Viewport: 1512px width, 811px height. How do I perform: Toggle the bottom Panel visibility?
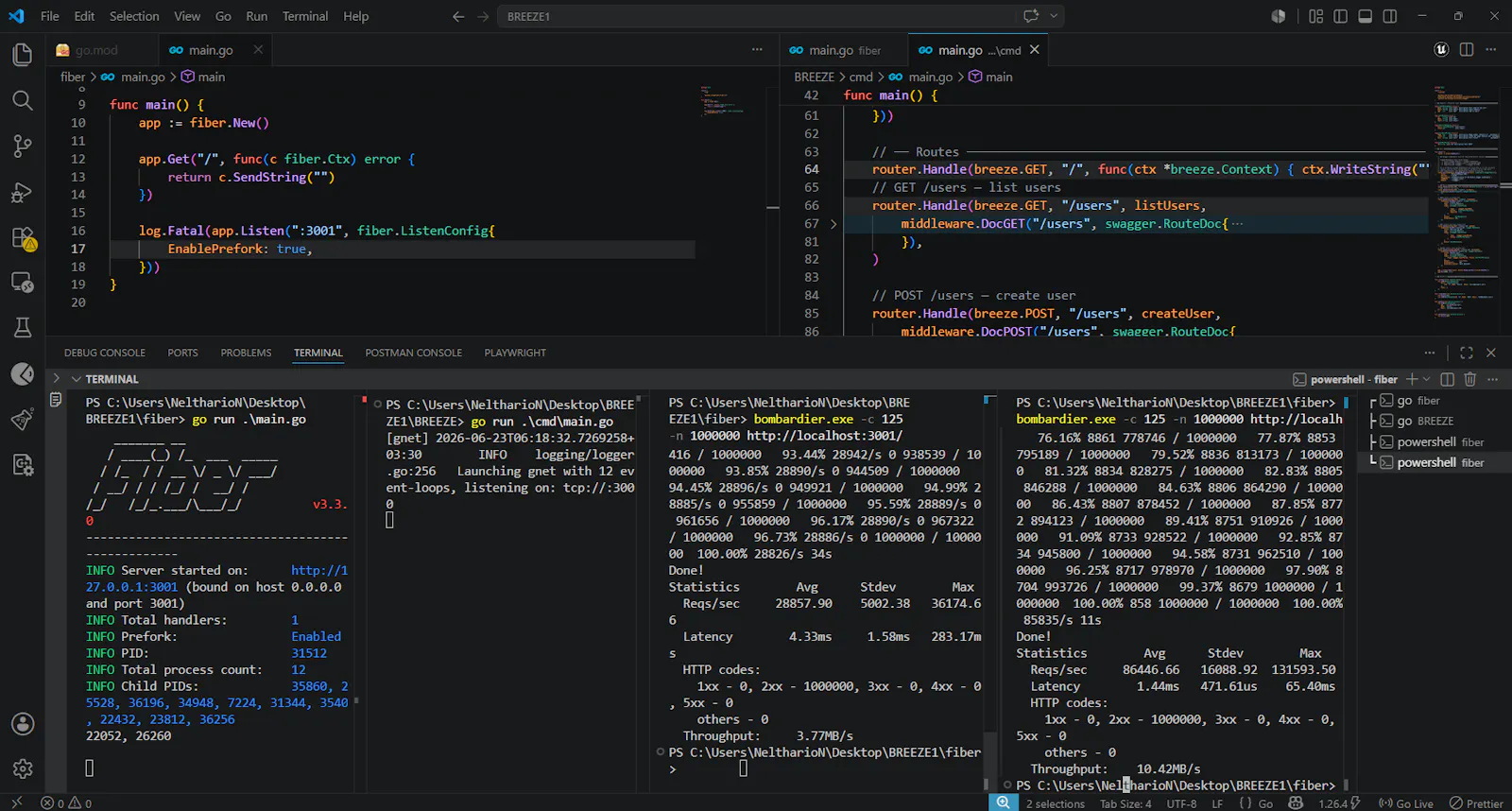pos(1365,16)
